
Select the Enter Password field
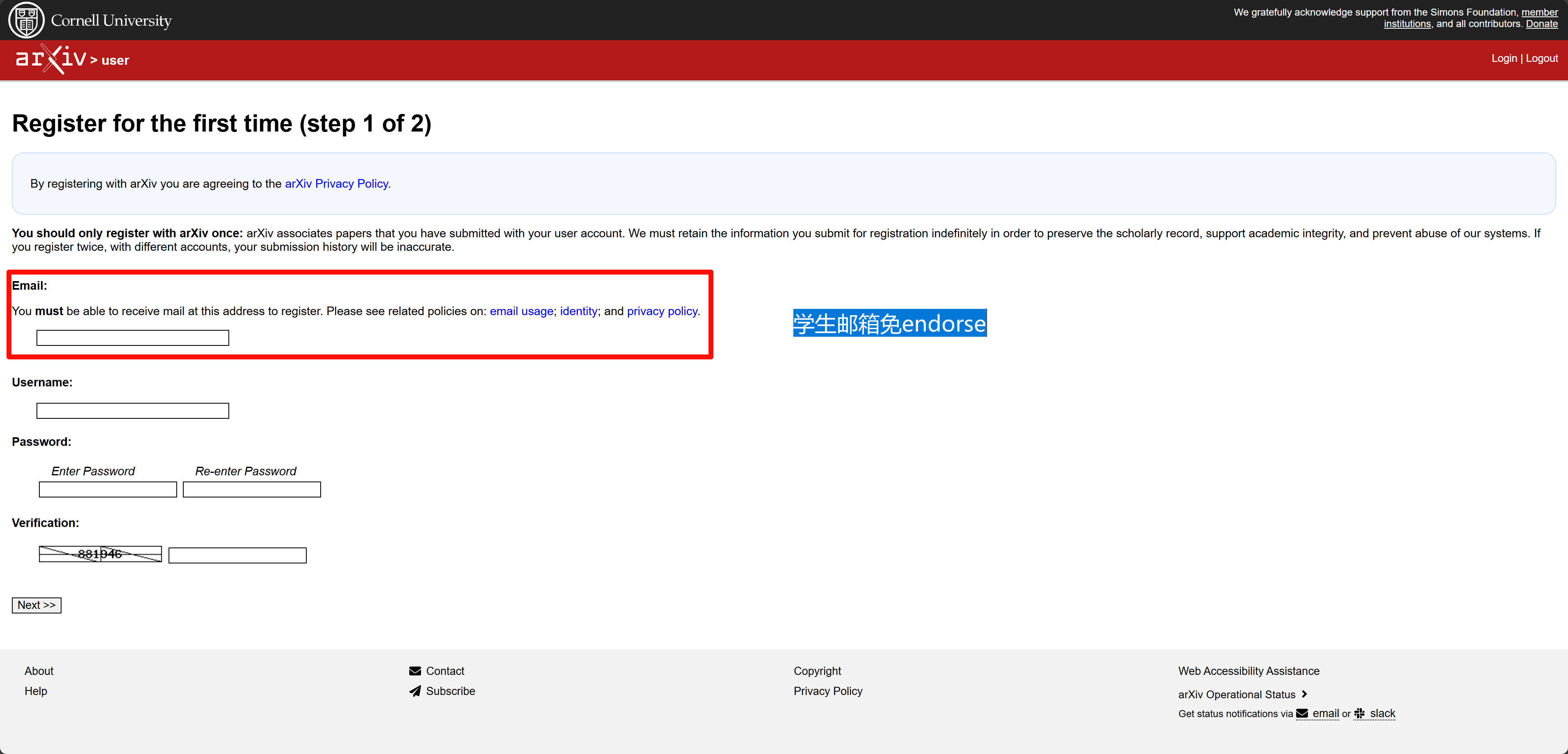click(x=108, y=489)
